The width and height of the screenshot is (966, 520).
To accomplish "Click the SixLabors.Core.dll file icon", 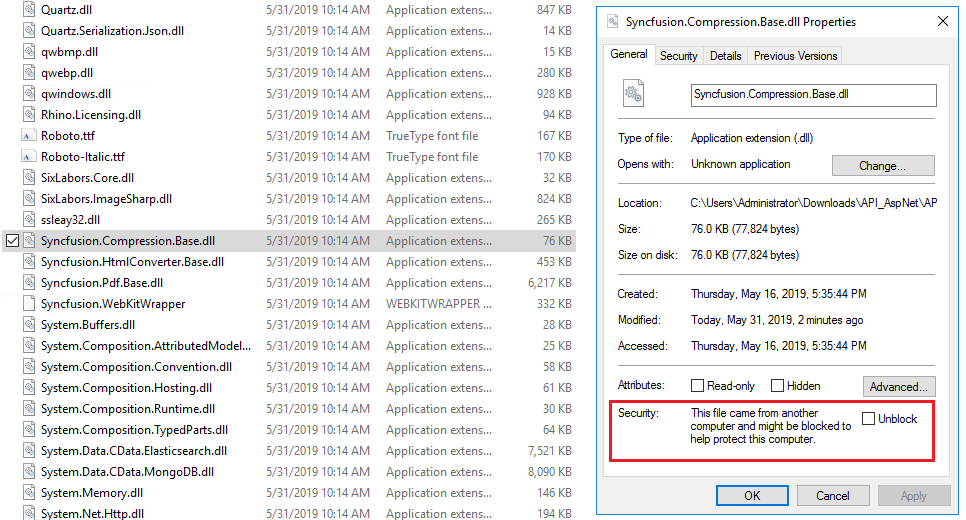I will point(29,177).
